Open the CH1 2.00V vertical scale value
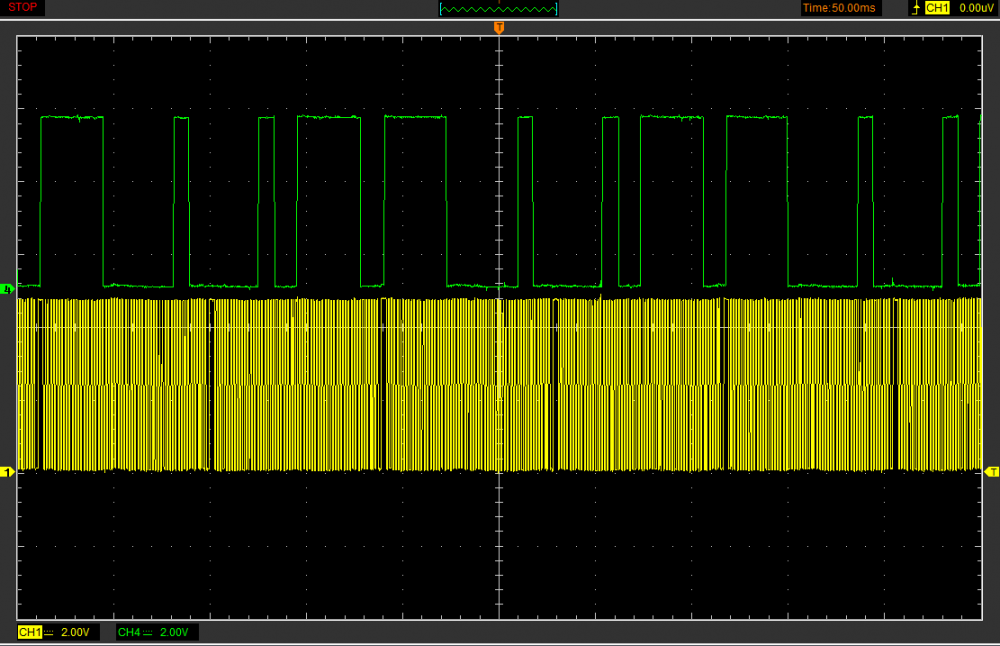 click(76, 632)
